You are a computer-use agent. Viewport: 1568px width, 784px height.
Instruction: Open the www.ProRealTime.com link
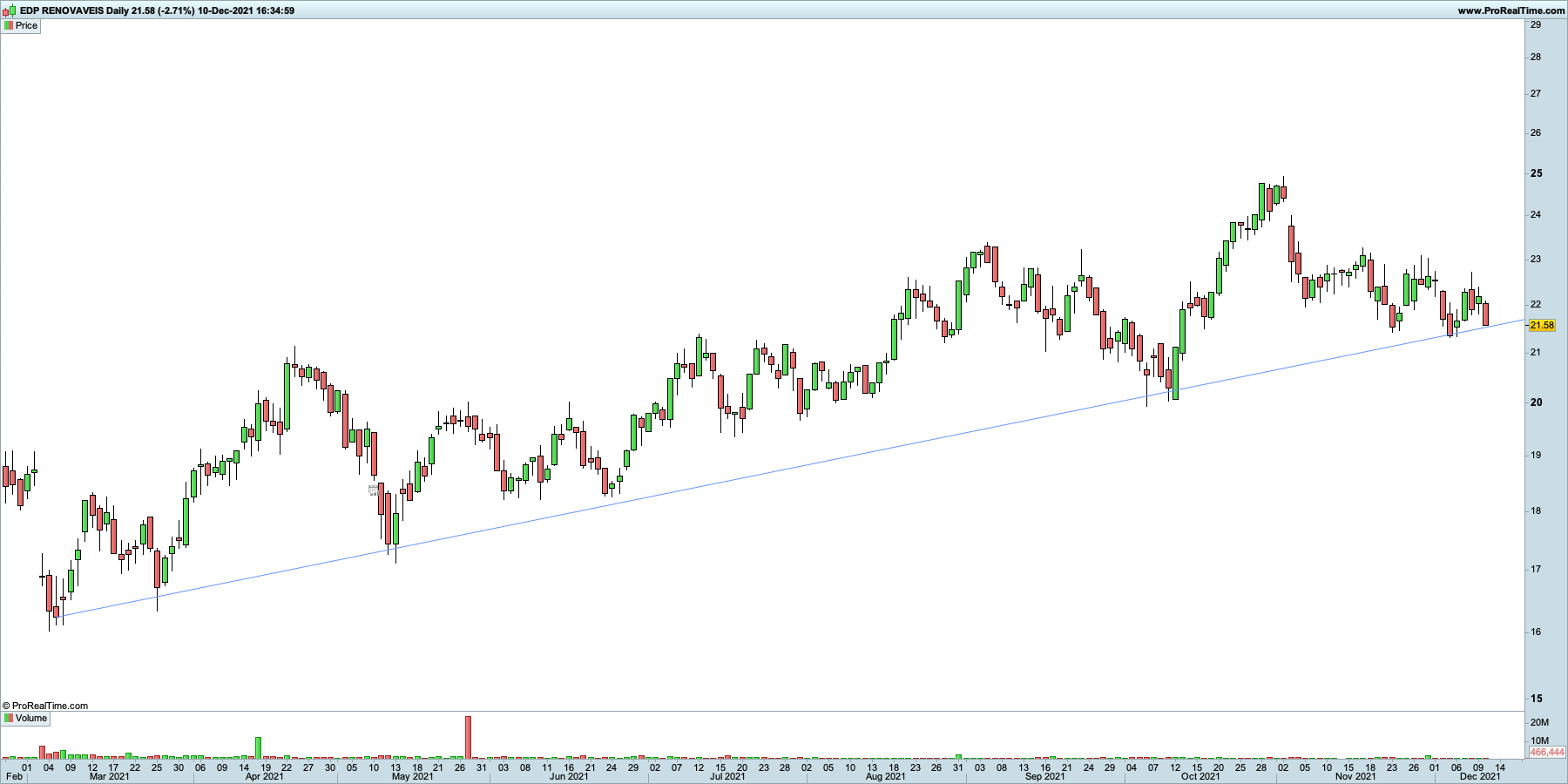pos(1511,10)
